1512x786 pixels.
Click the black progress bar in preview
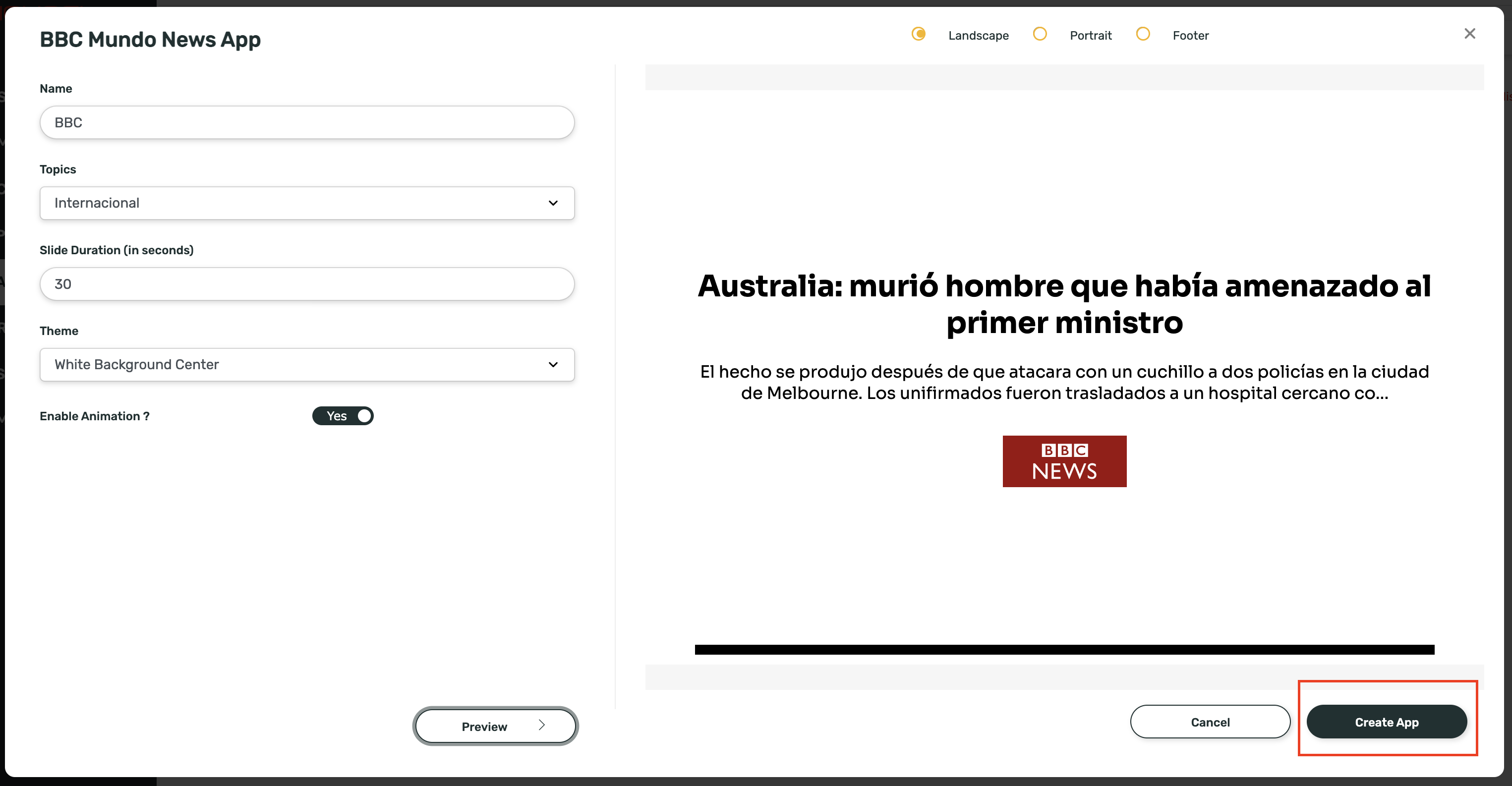pyautogui.click(x=1064, y=649)
